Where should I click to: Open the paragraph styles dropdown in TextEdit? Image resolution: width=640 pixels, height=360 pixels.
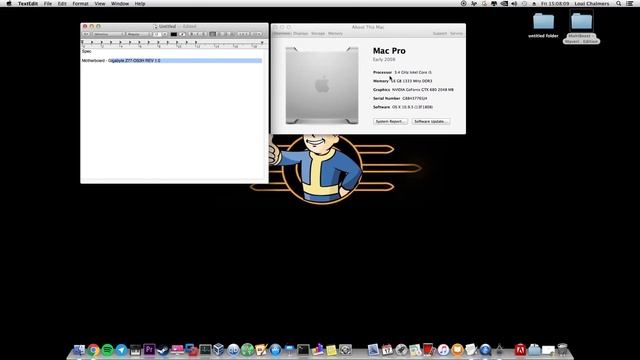tap(86, 34)
